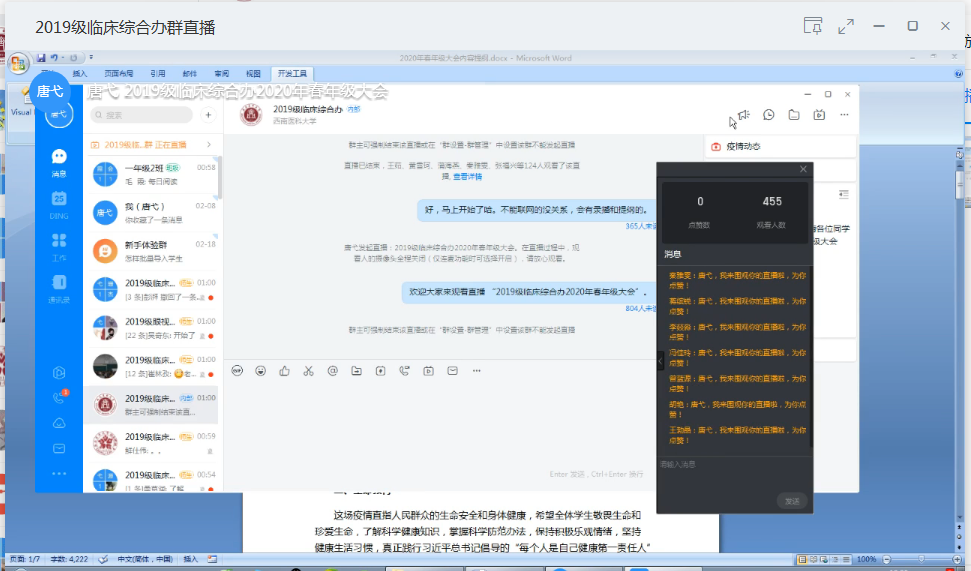Viewport: 971px width, 571px height.
Task: Pin the live stream window on top
Action: click(812, 26)
